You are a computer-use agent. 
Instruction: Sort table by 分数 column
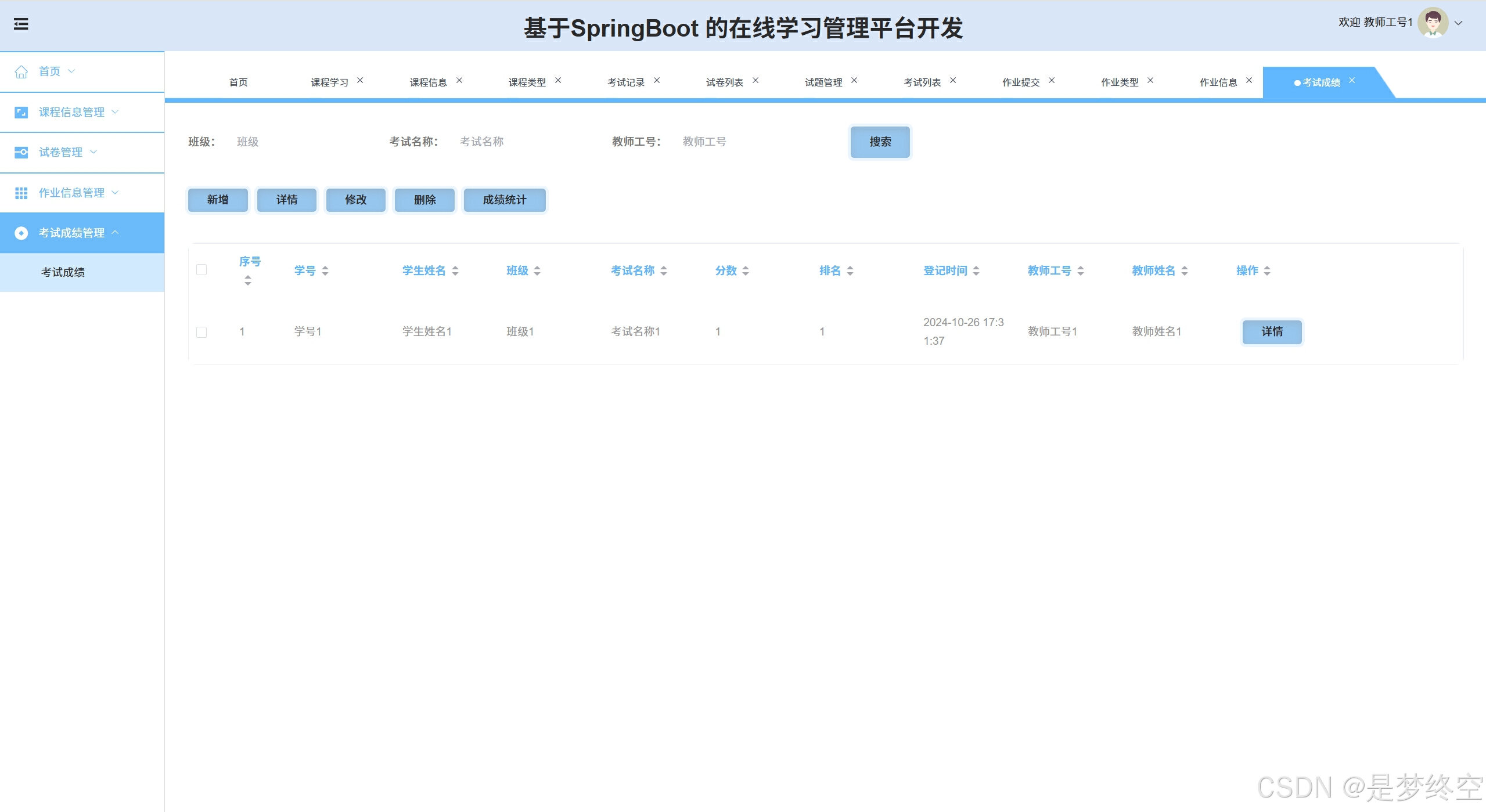click(746, 270)
